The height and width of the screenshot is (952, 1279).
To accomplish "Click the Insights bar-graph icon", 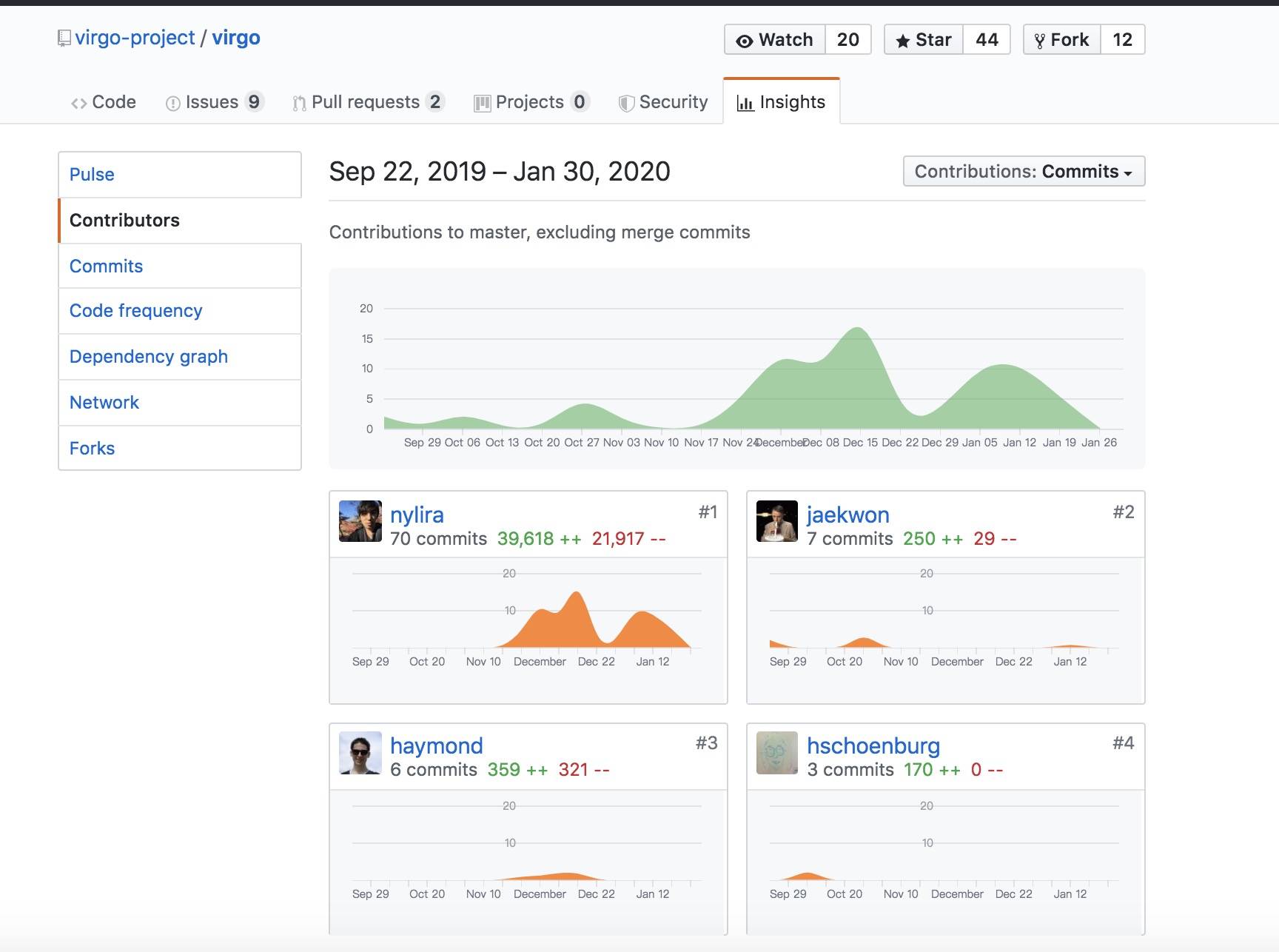I will coord(745,104).
